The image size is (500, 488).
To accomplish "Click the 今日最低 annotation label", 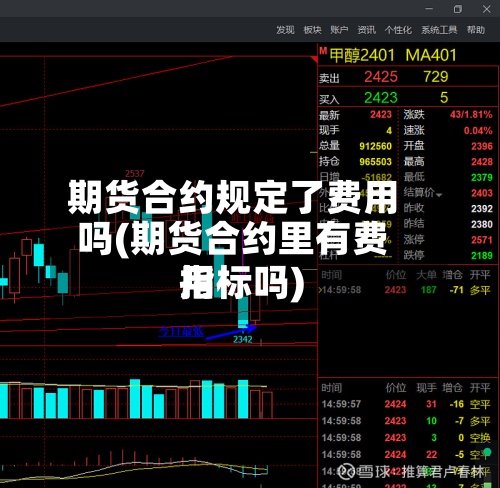I will click(181, 331).
